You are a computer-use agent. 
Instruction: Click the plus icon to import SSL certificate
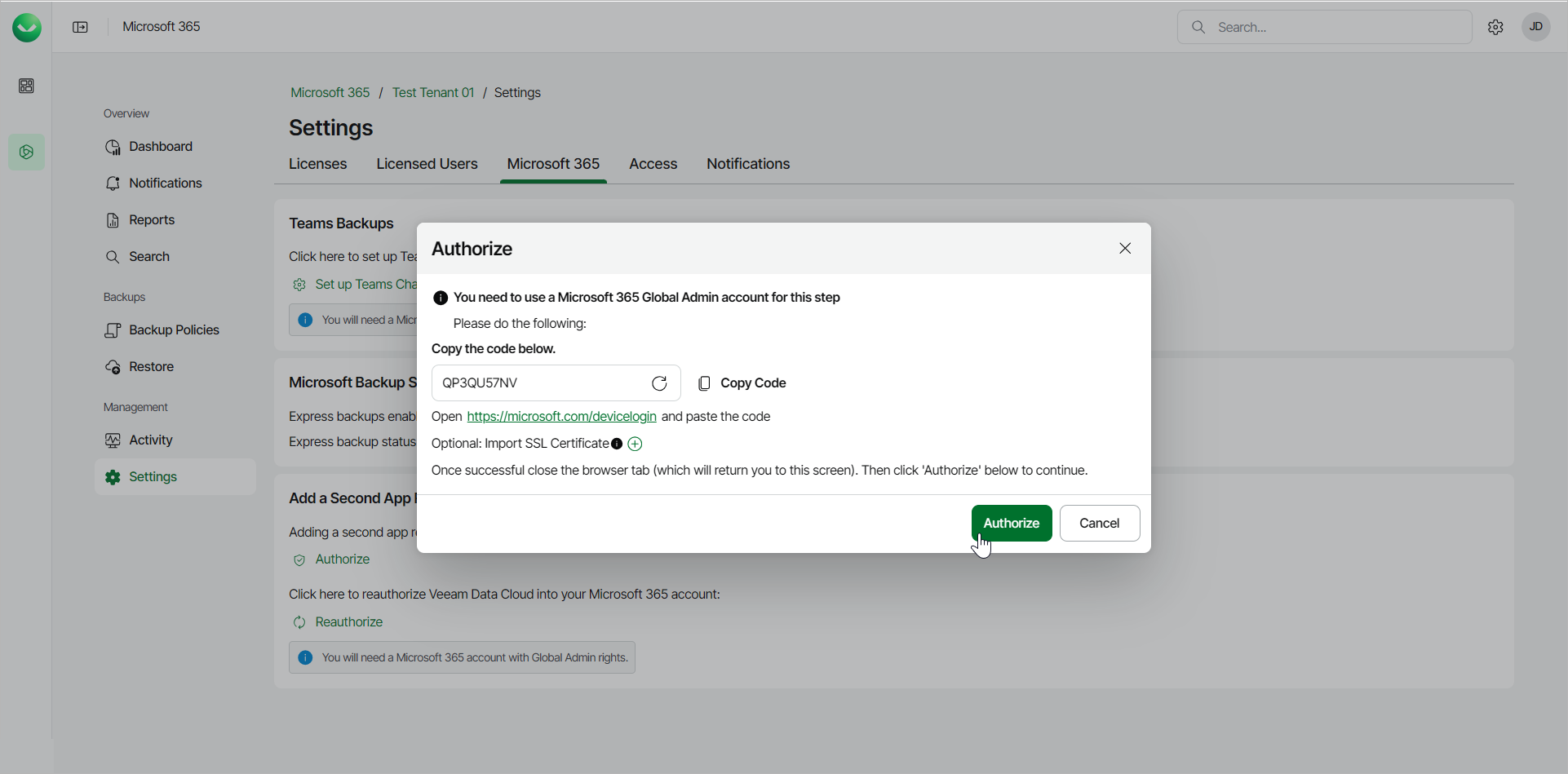(636, 444)
